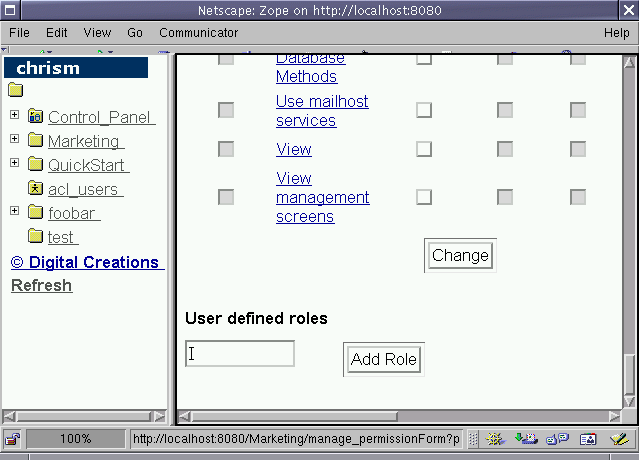Open the Mailbox icon in component bar
The width and height of the screenshot is (639, 460).
(526, 439)
